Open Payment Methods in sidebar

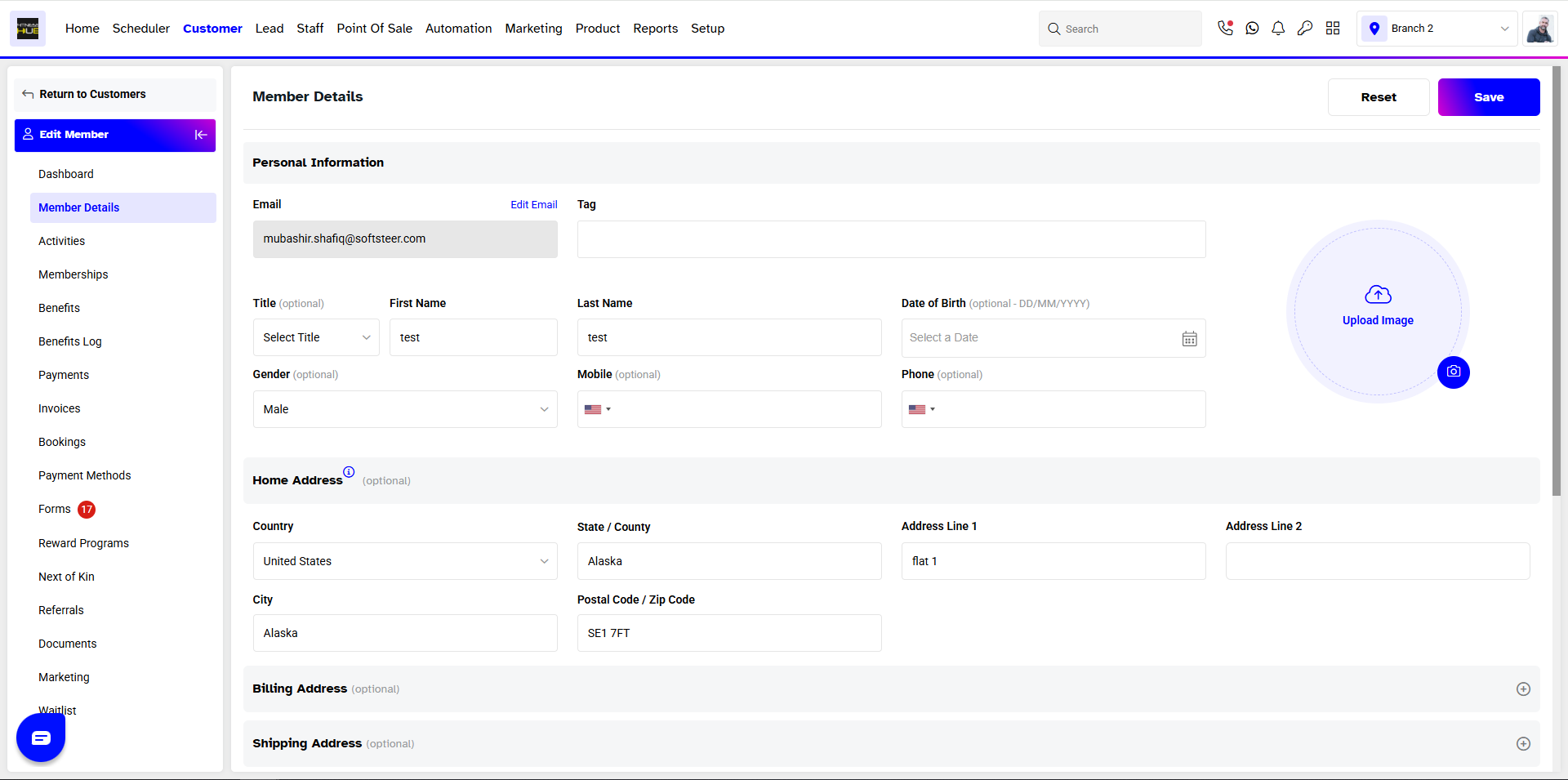pyautogui.click(x=84, y=475)
